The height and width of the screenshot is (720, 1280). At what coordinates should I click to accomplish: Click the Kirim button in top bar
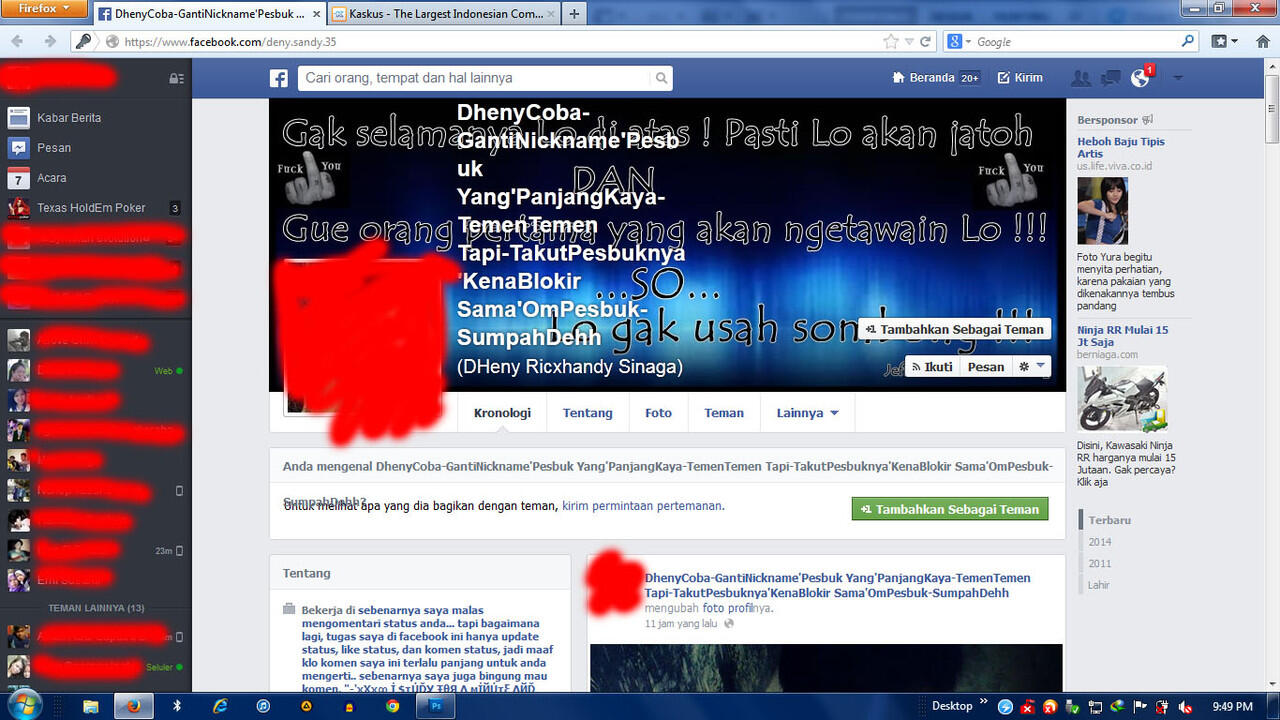click(1020, 78)
